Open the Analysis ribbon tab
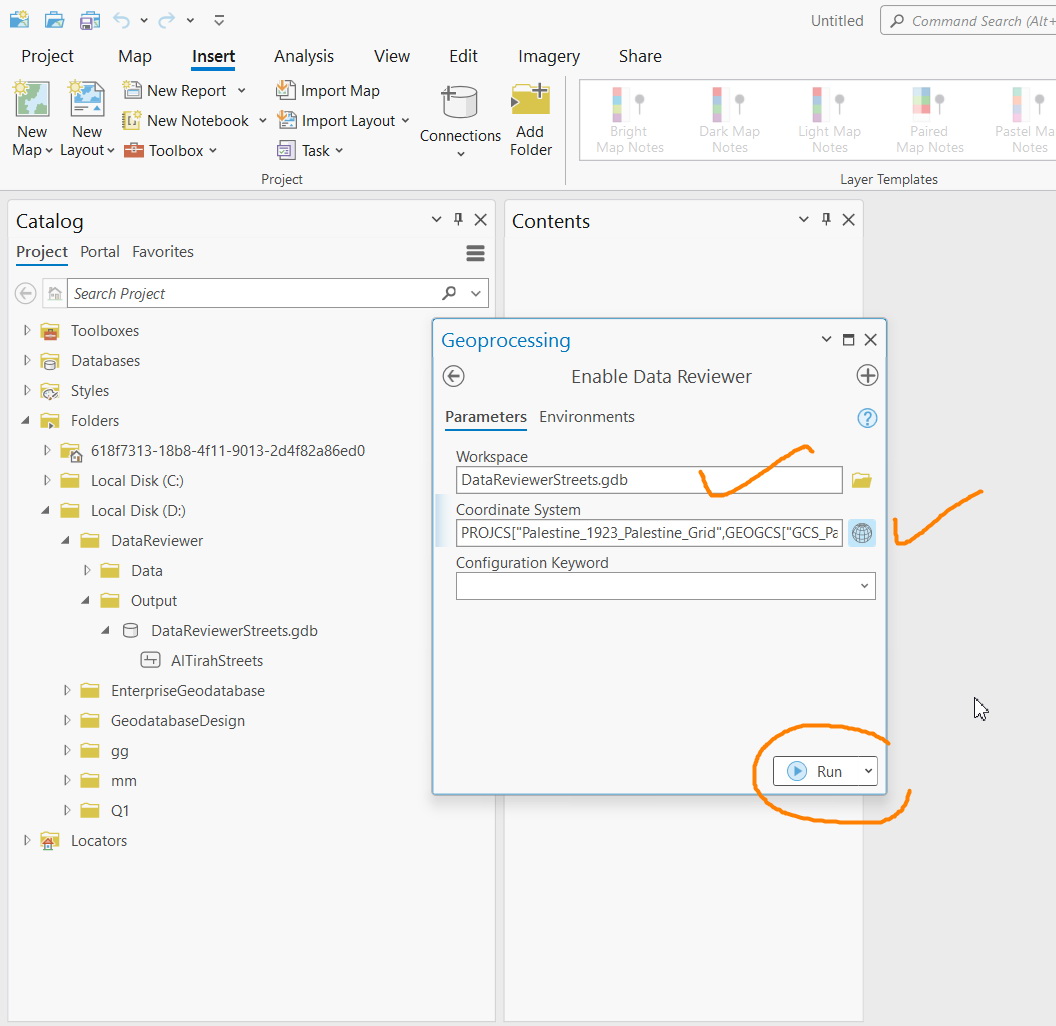Screen dimensions: 1056x1026 303,56
